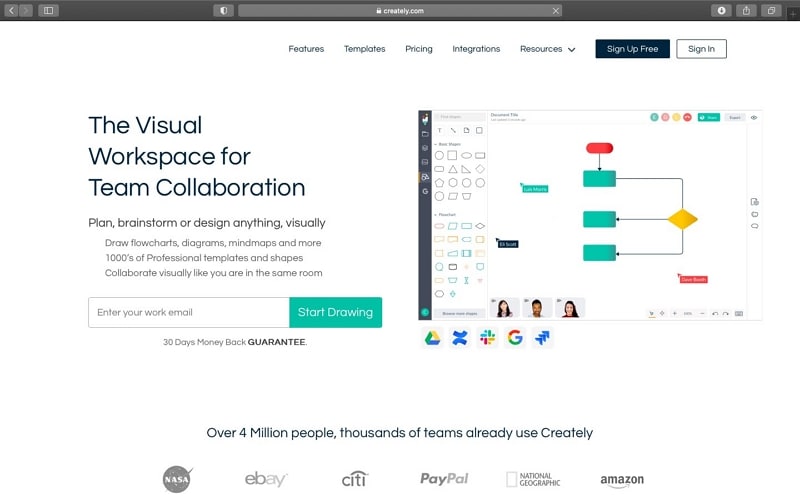Click the Browse more shapes button
This screenshot has height=500, width=800.
(460, 313)
